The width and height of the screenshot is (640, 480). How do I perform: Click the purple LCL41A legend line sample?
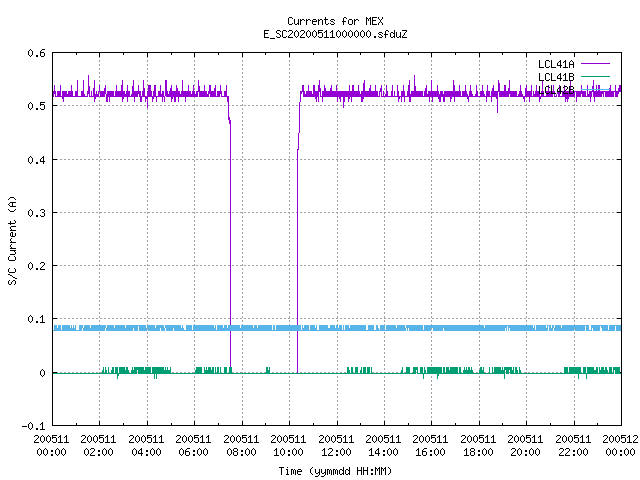[x=595, y=64]
